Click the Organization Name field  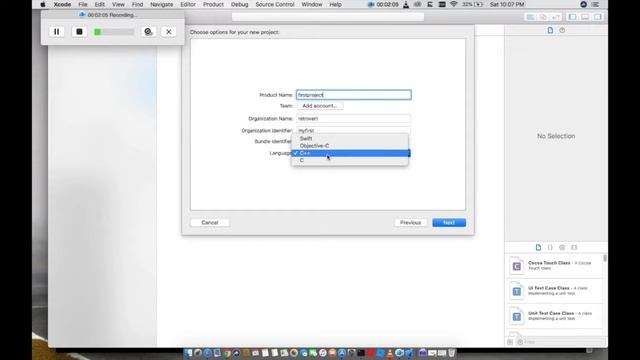[x=353, y=118]
